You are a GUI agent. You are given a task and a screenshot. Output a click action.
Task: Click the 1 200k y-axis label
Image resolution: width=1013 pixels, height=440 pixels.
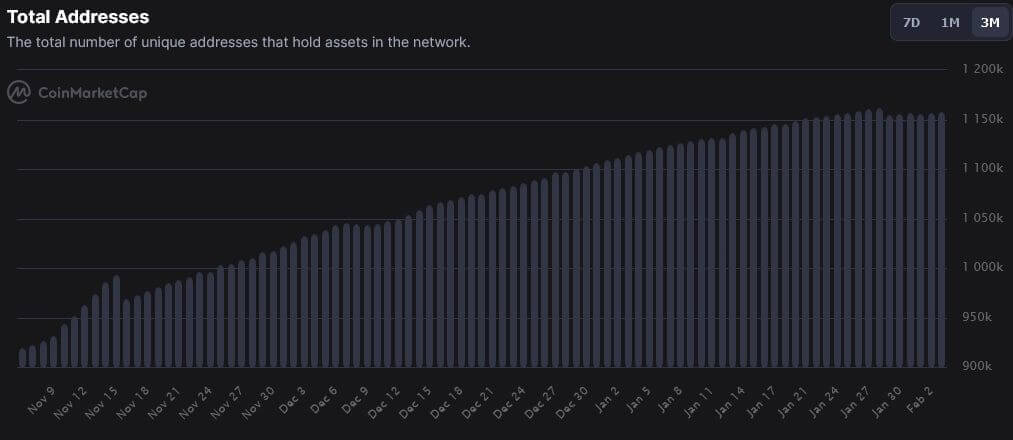click(983, 69)
